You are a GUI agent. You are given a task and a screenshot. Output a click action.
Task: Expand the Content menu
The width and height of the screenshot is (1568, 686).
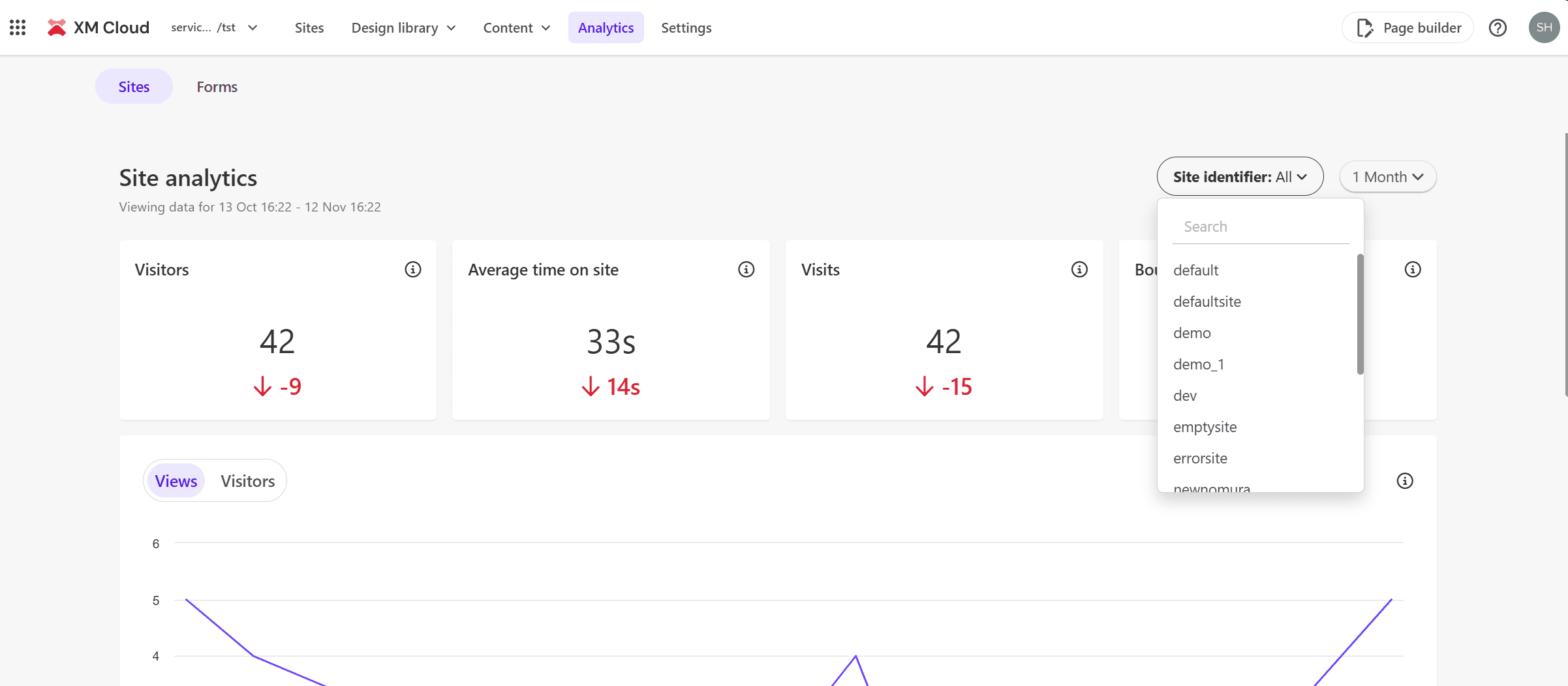(516, 27)
